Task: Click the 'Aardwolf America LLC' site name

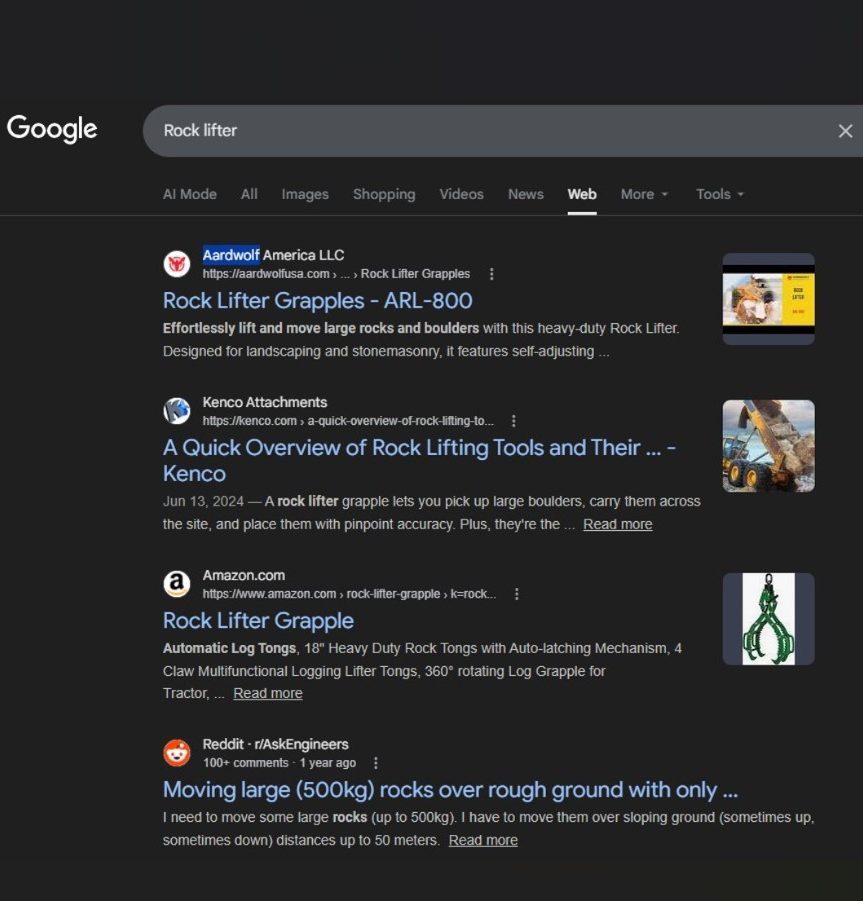Action: pyautogui.click(x=273, y=255)
